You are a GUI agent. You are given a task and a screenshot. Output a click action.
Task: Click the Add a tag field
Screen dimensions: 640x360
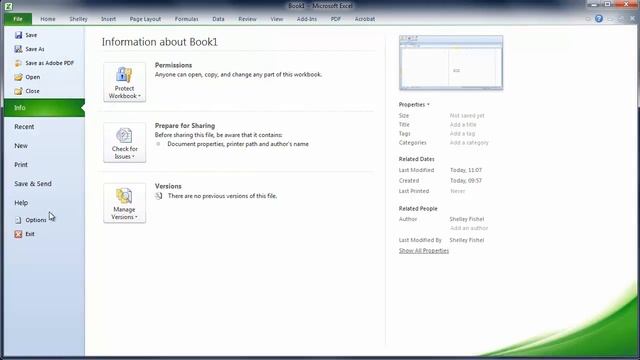462,133
